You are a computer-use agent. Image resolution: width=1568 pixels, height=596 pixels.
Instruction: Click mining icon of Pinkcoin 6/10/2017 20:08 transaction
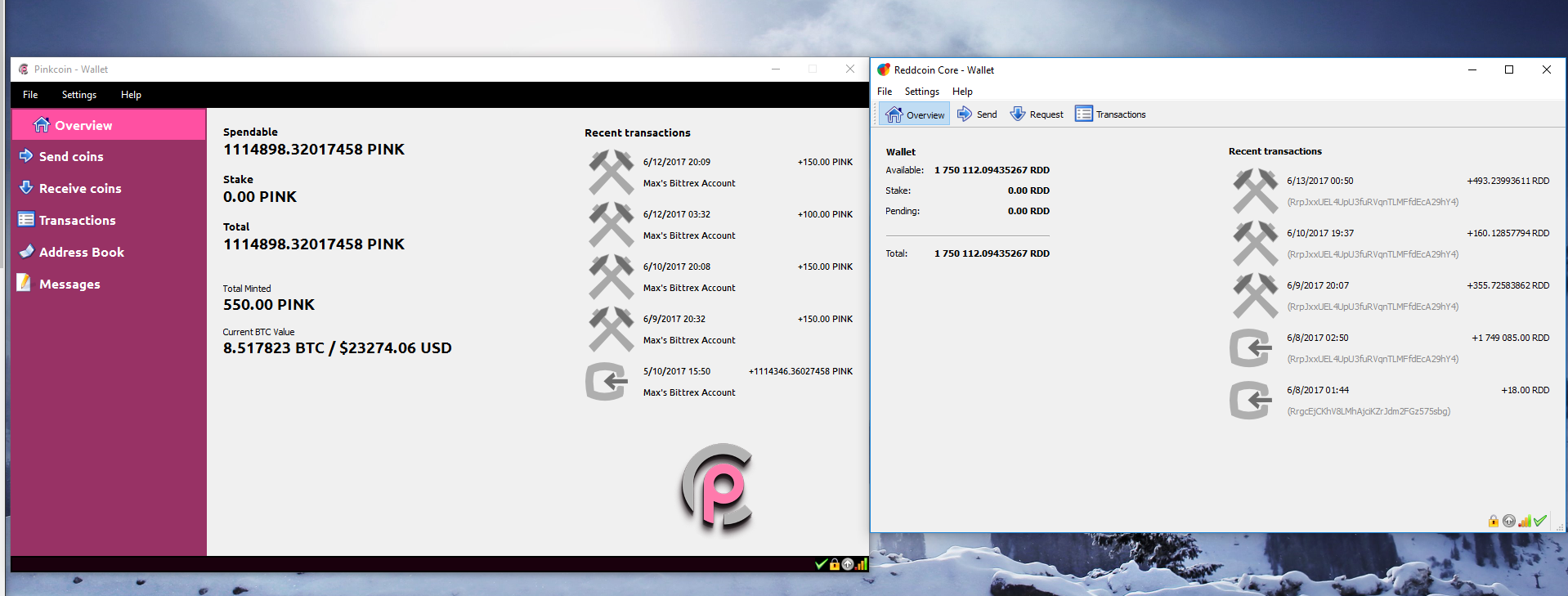point(611,277)
